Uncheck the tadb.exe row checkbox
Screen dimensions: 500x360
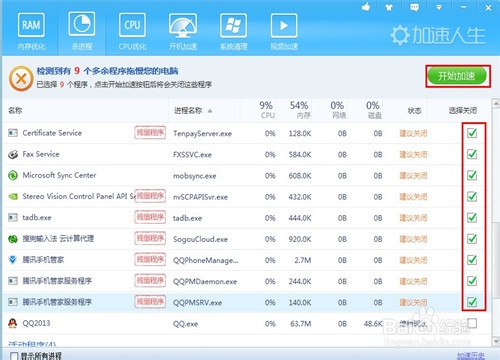click(x=472, y=217)
